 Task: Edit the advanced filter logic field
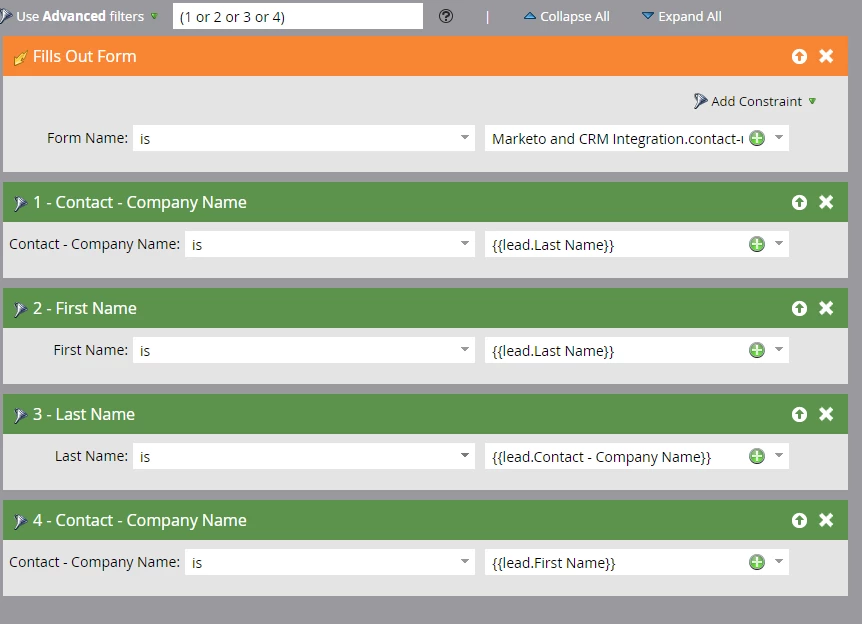[x=297, y=16]
